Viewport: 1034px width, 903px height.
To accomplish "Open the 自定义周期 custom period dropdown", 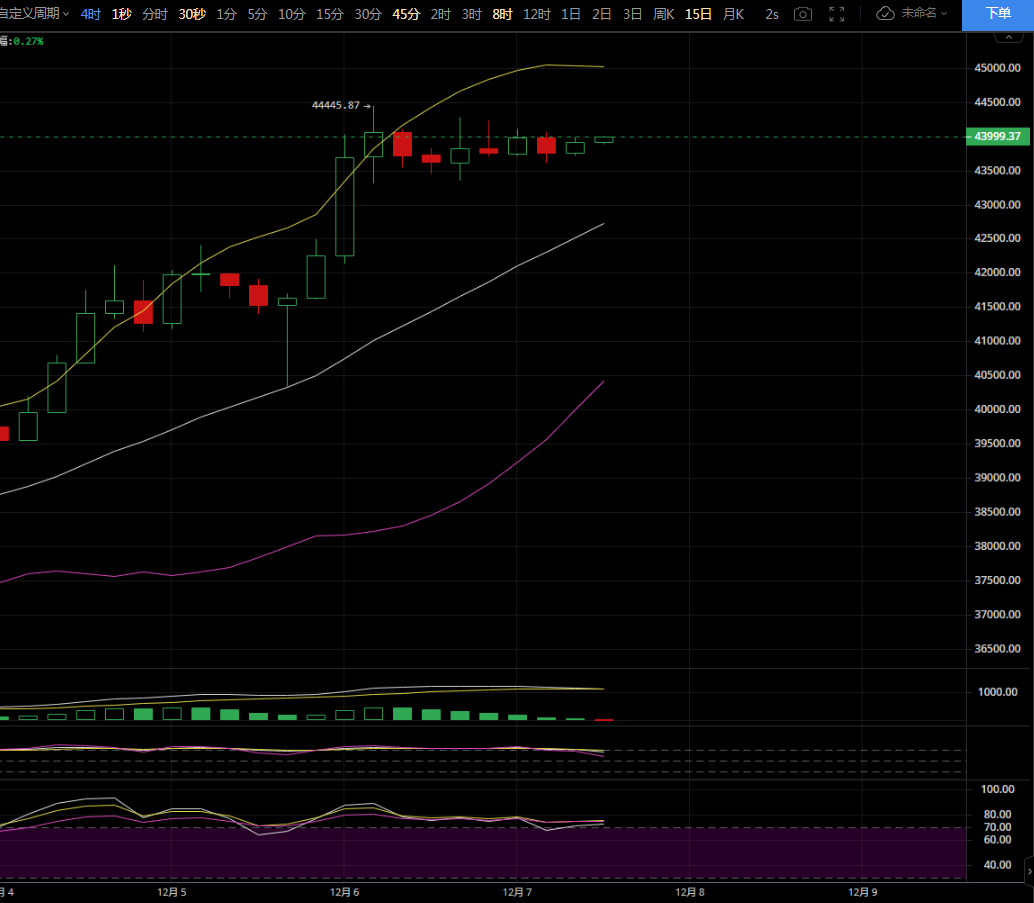I will [x=34, y=14].
